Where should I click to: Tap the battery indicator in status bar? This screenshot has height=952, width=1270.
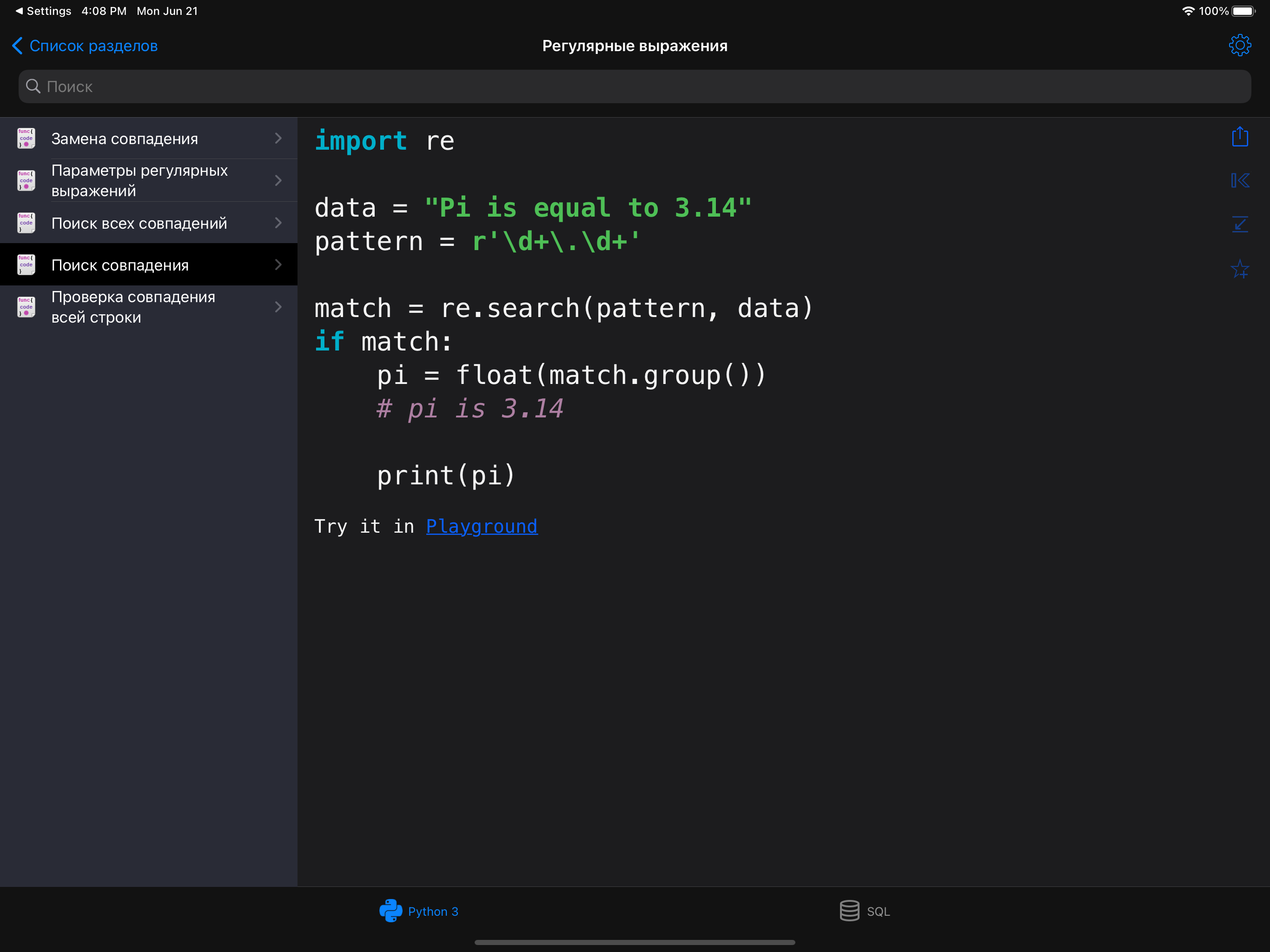(x=1244, y=11)
